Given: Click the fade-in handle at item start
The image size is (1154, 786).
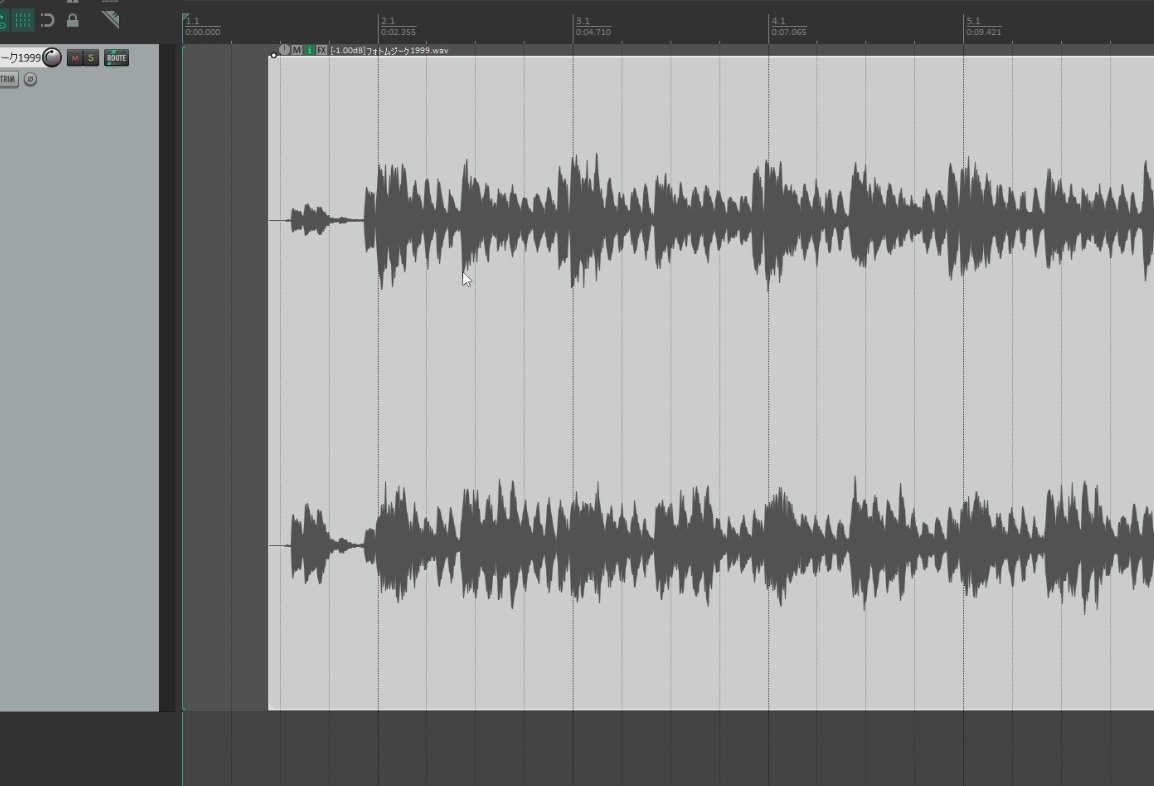Looking at the screenshot, I should 274,54.
